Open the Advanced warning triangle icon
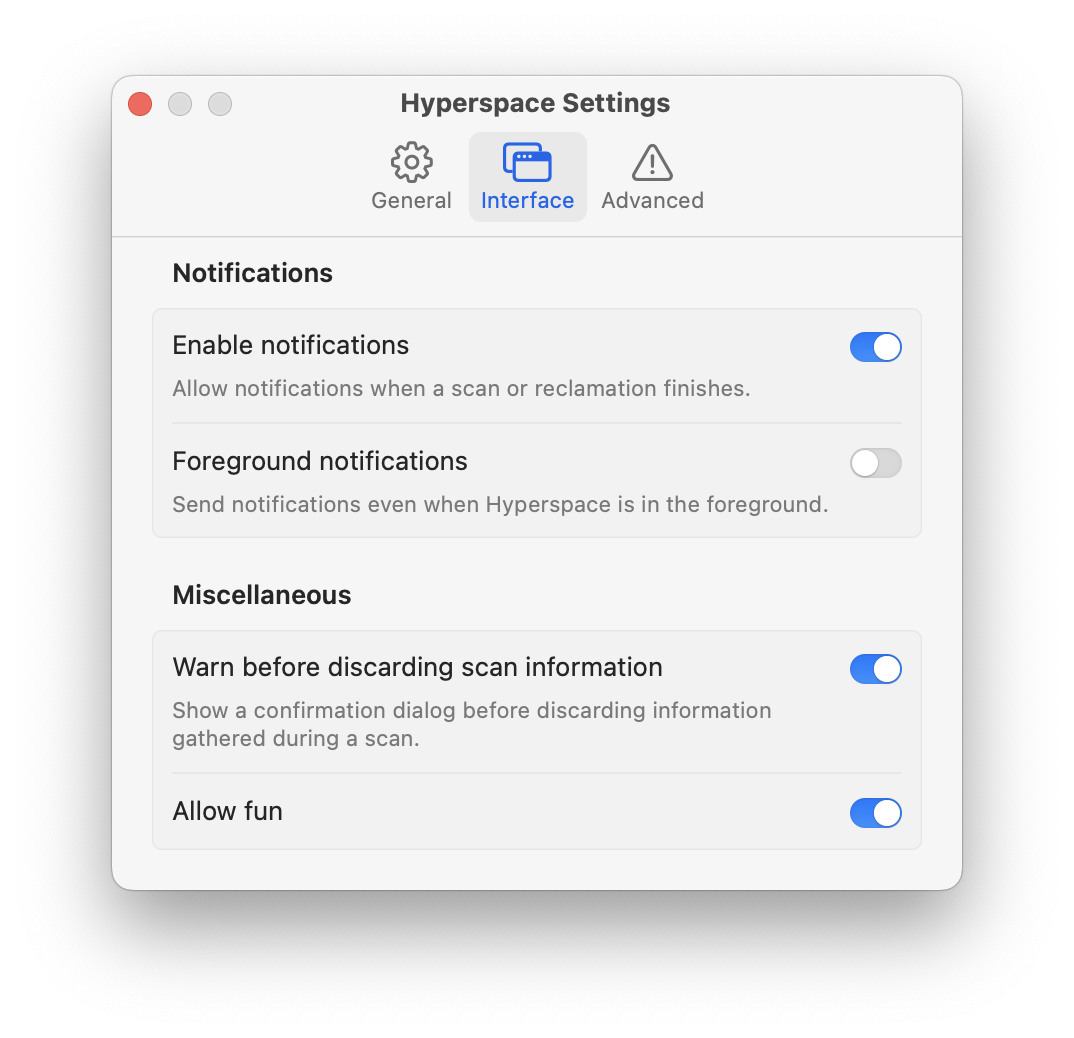 click(x=652, y=162)
